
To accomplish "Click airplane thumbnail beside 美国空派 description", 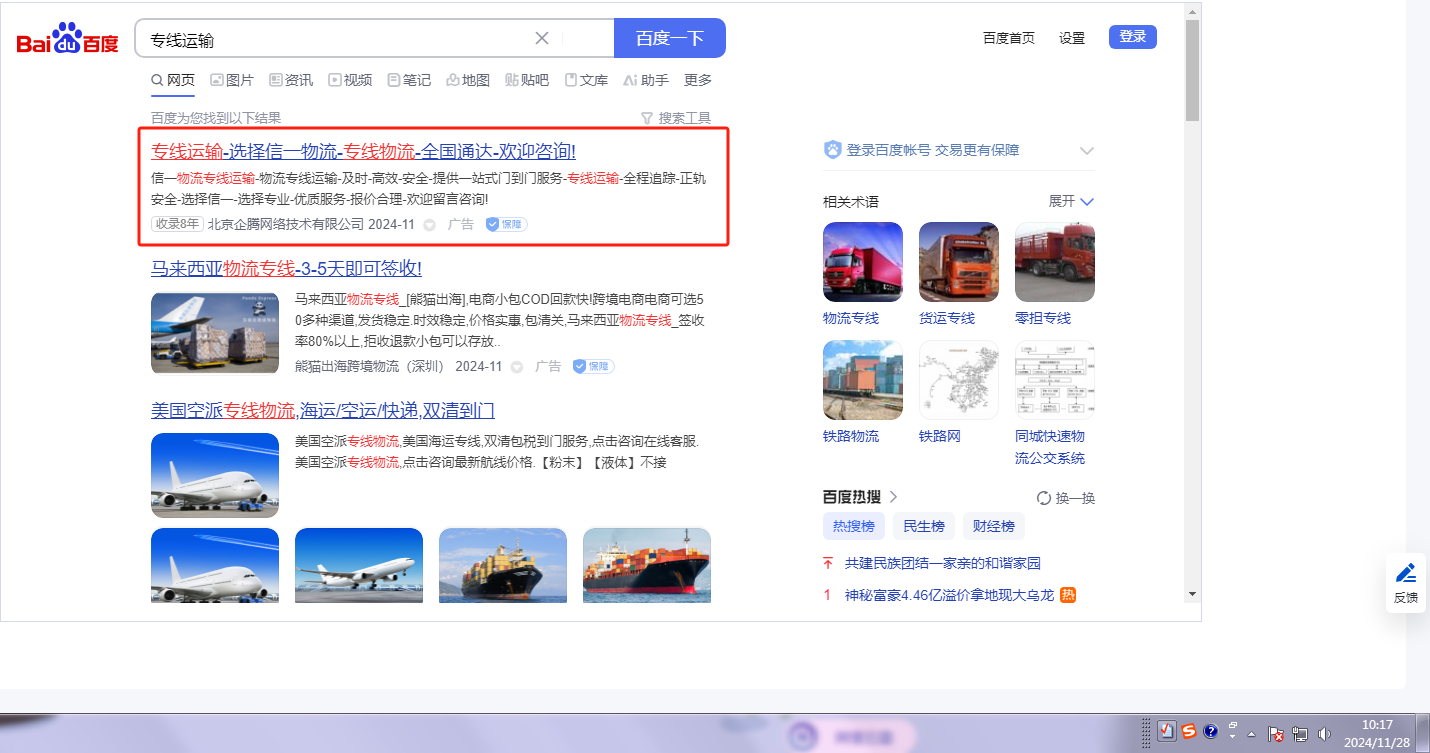I will tap(215, 475).
